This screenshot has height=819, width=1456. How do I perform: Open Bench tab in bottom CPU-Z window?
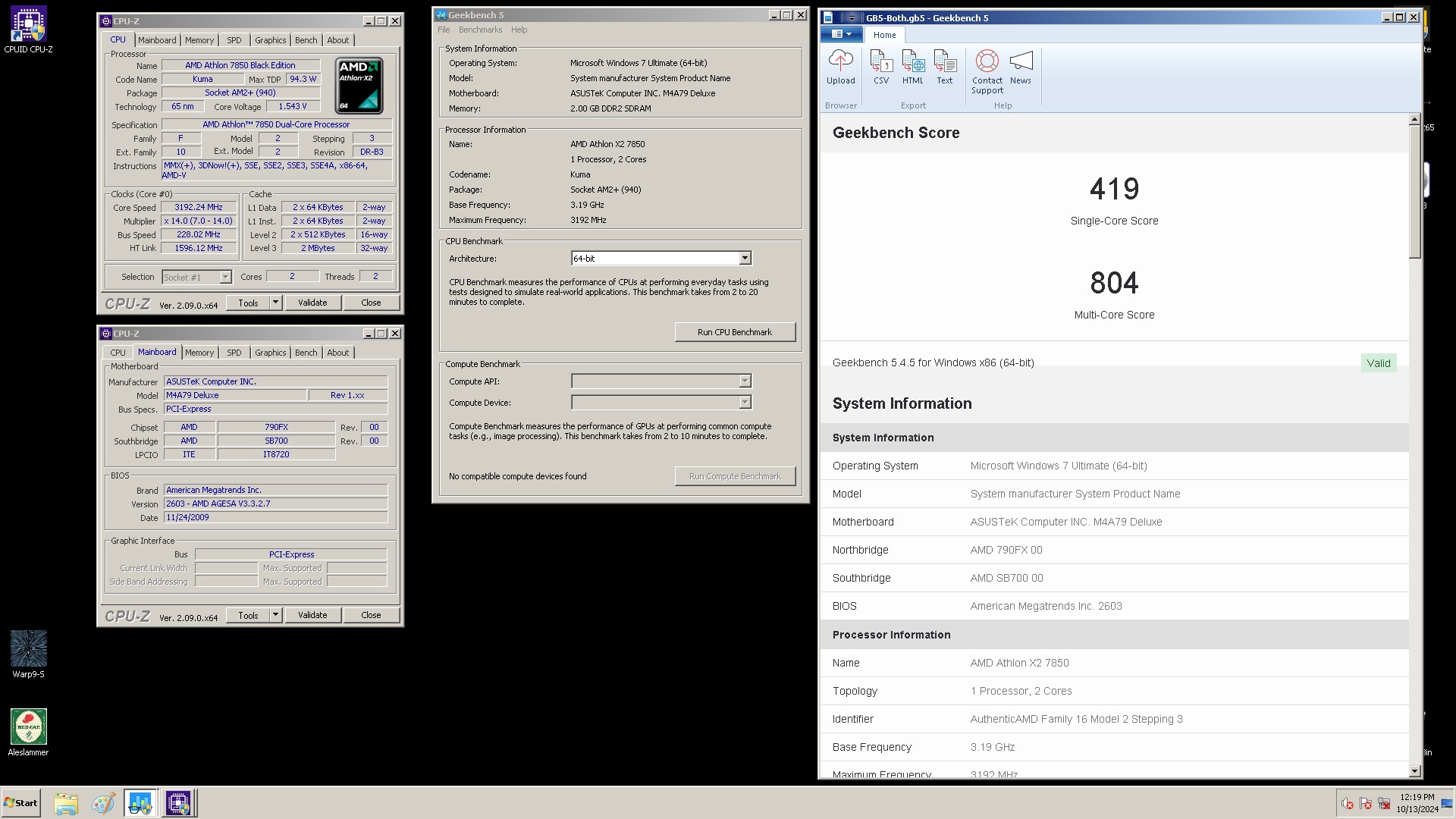point(306,353)
